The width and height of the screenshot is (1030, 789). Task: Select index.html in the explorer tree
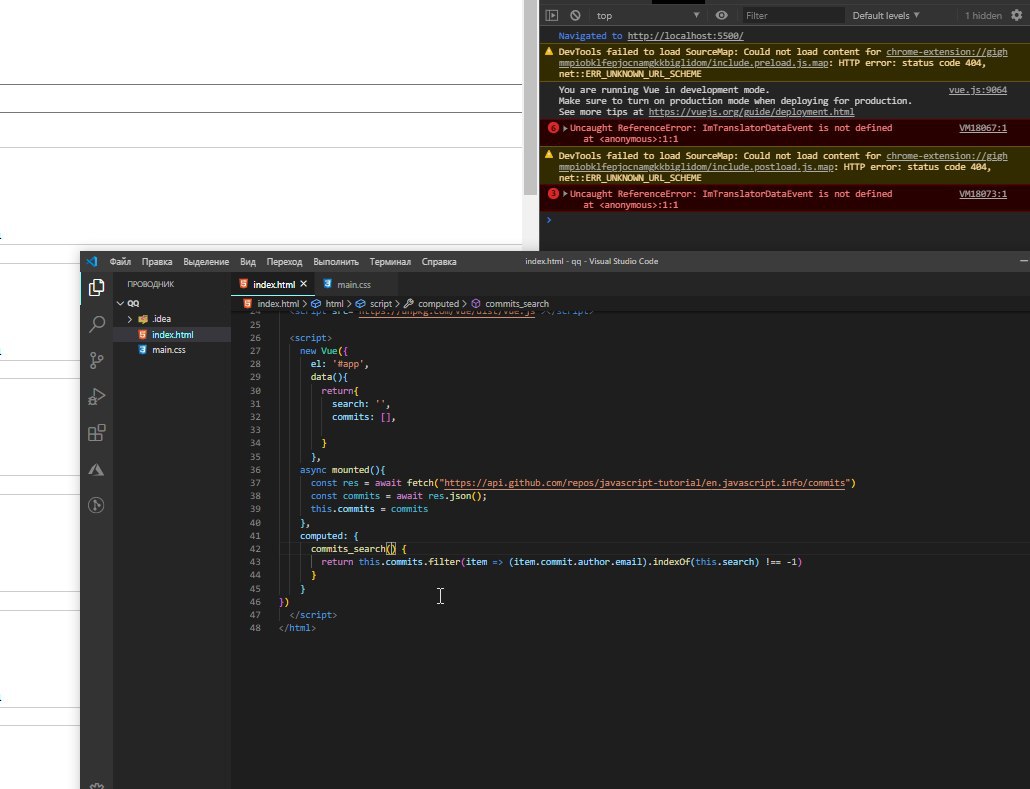point(172,334)
